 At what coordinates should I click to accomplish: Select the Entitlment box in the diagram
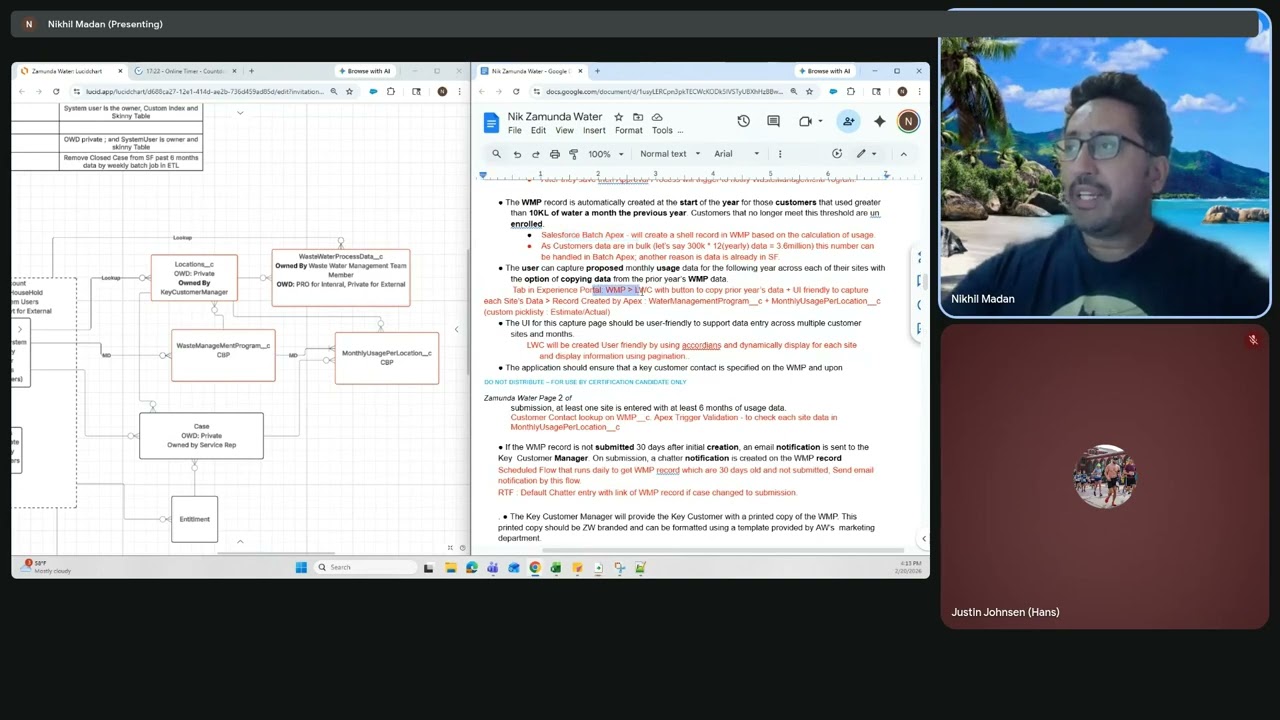194,519
